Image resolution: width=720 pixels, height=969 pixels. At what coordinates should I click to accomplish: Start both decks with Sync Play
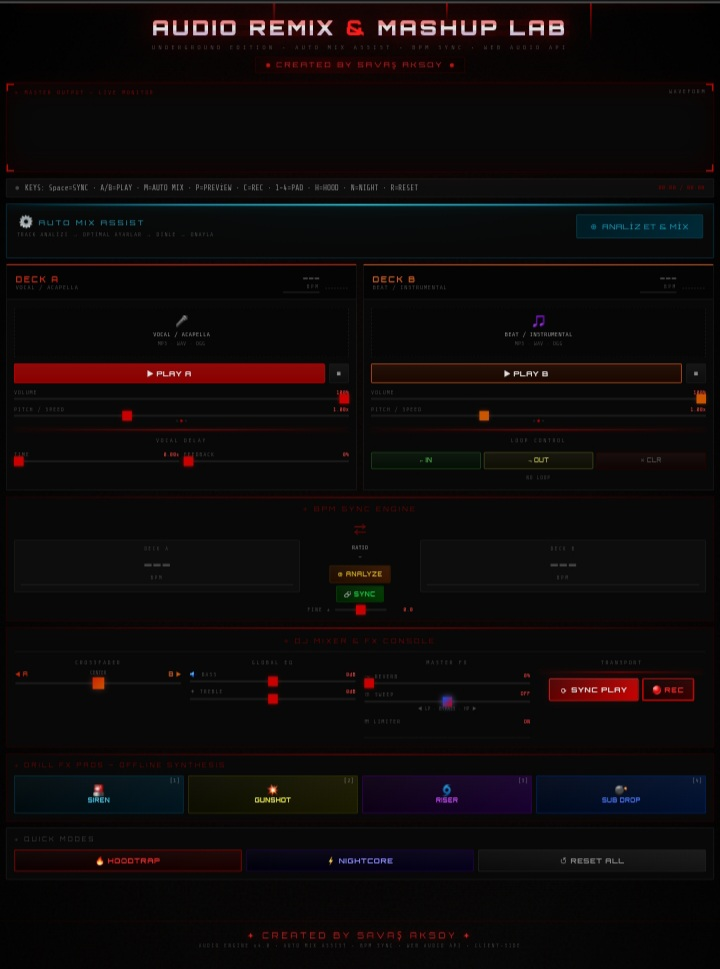pos(593,690)
